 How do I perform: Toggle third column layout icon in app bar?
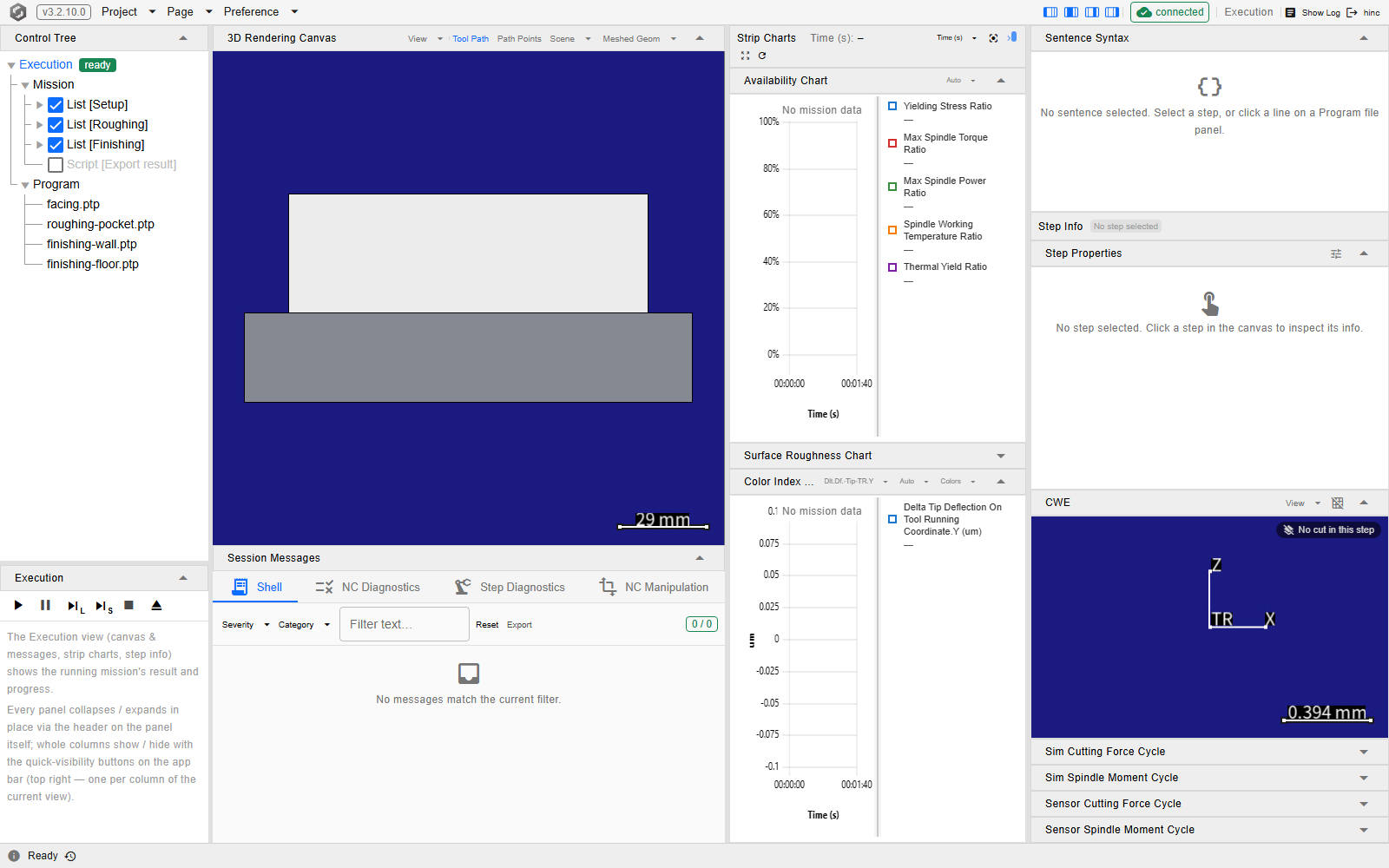pyautogui.click(x=1092, y=12)
